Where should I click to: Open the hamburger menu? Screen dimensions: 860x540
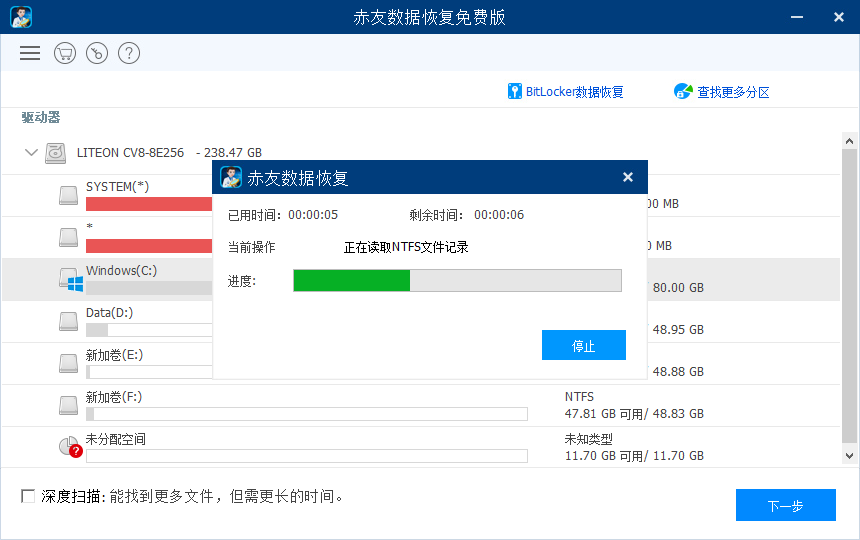pos(30,53)
